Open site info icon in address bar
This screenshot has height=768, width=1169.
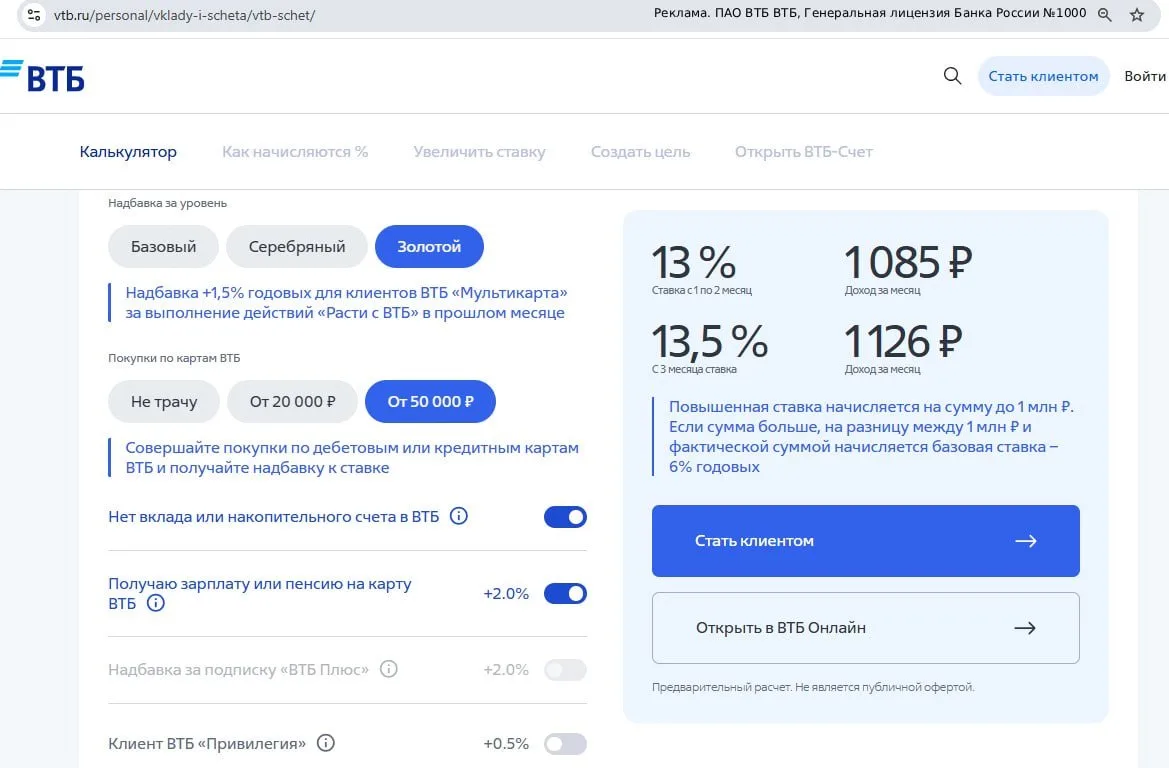[x=34, y=14]
